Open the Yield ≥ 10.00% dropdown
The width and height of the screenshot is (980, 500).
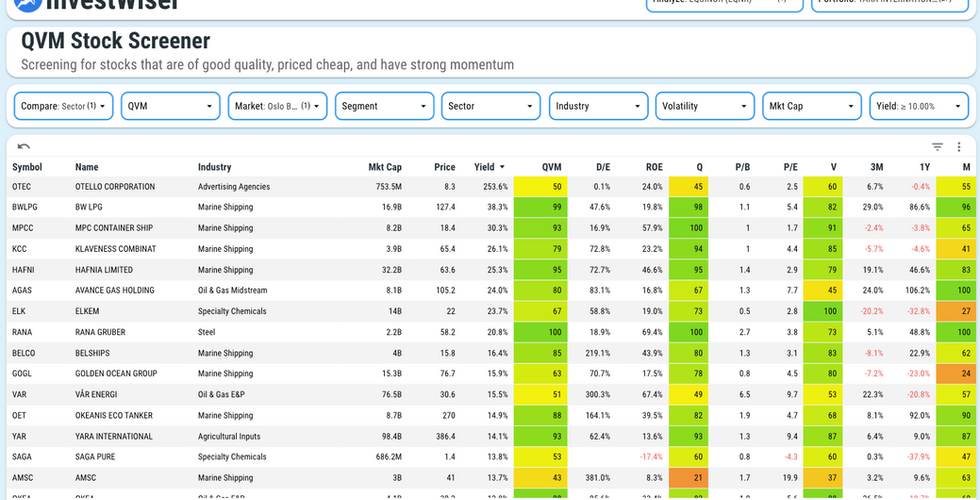click(919, 106)
